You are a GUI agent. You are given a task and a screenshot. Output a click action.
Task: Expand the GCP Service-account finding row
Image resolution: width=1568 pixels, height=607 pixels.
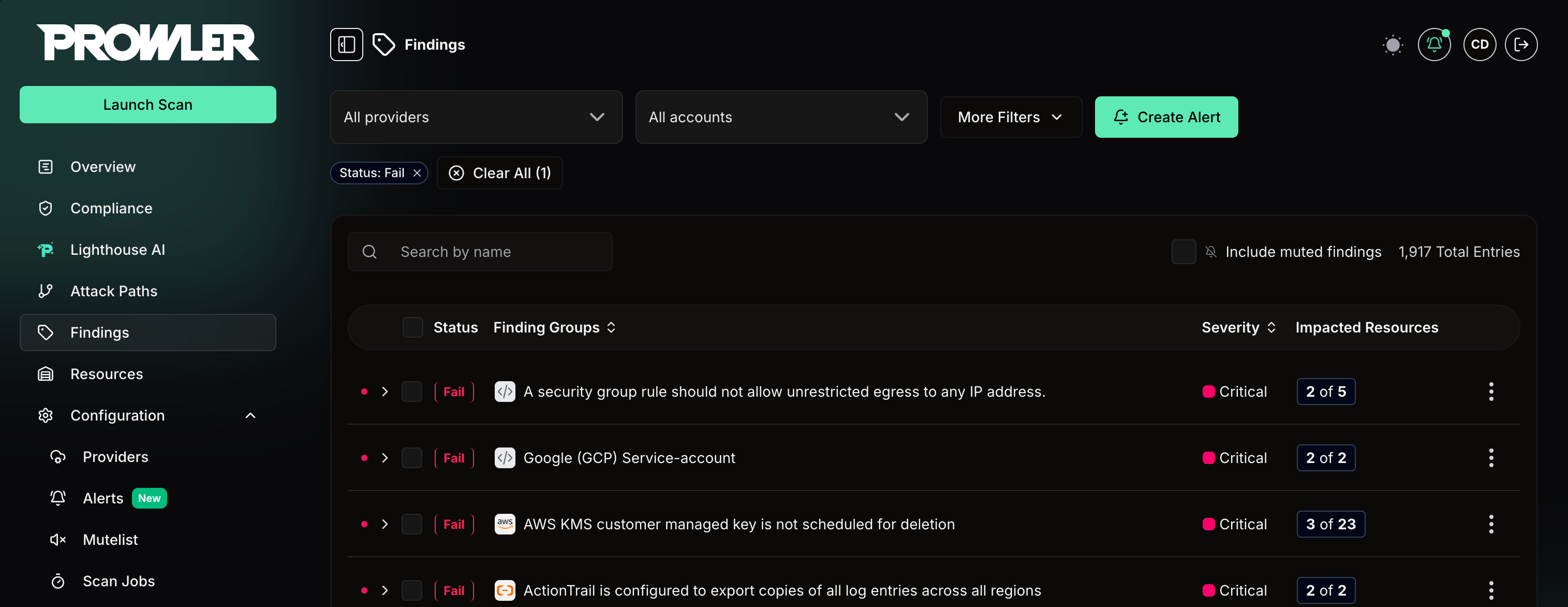[x=384, y=458]
